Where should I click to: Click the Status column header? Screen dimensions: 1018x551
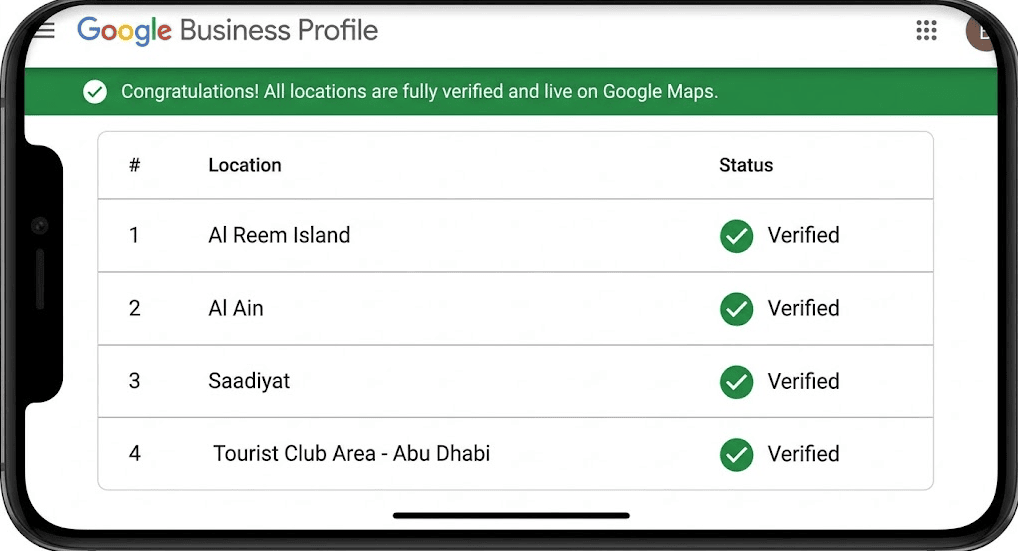(746, 165)
